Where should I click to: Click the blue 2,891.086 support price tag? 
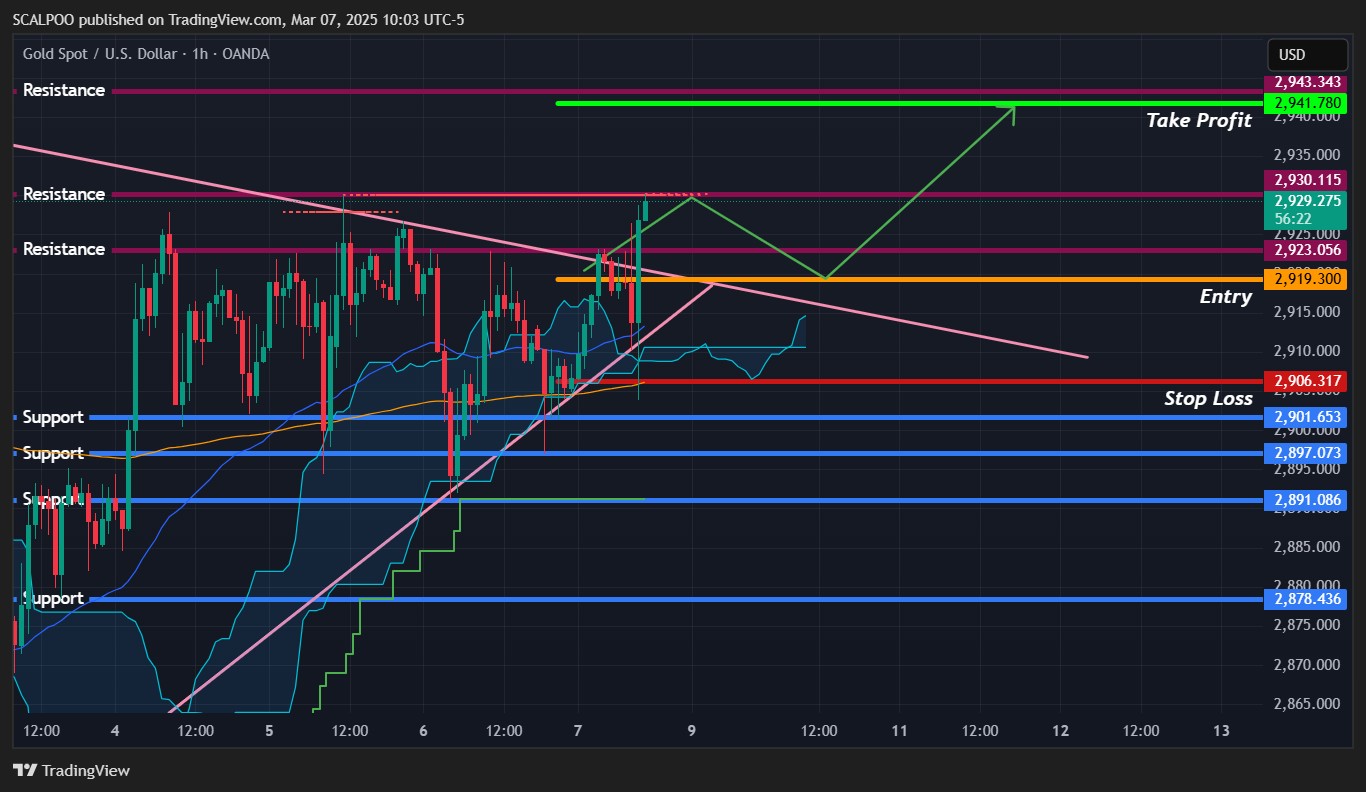[x=1306, y=500]
